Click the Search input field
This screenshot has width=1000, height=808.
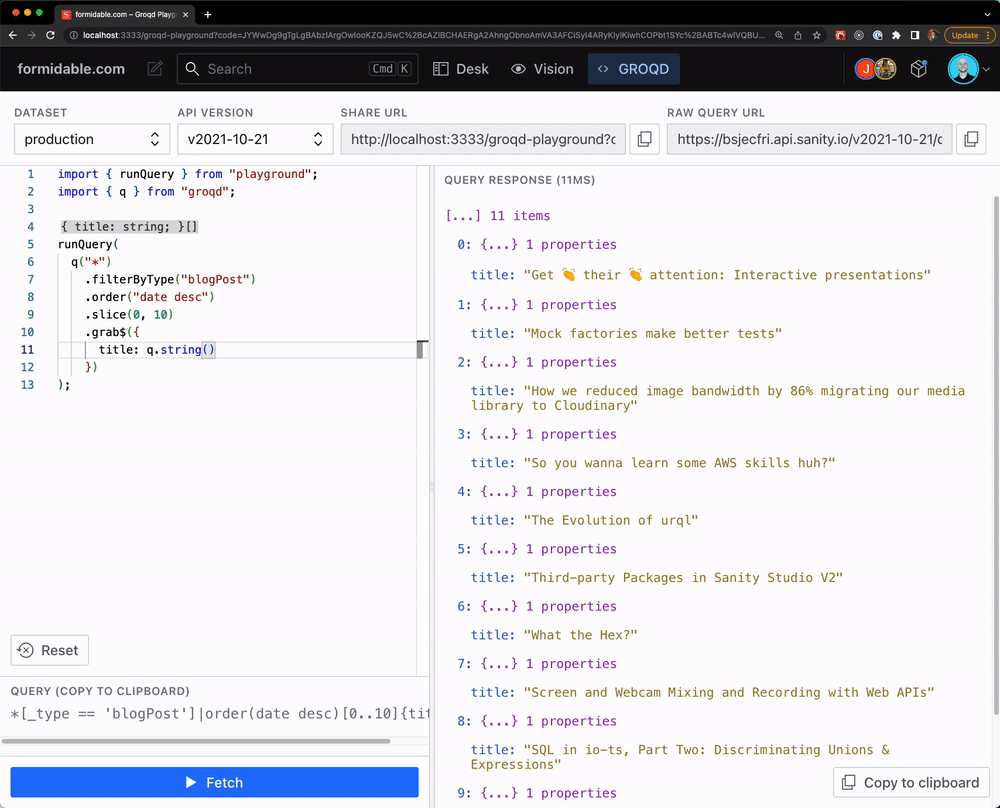(x=297, y=69)
